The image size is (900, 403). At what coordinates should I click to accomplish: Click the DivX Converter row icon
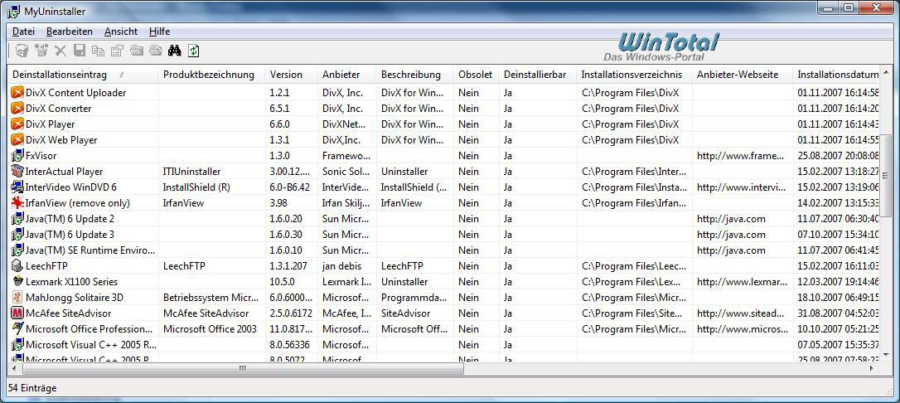pos(17,108)
